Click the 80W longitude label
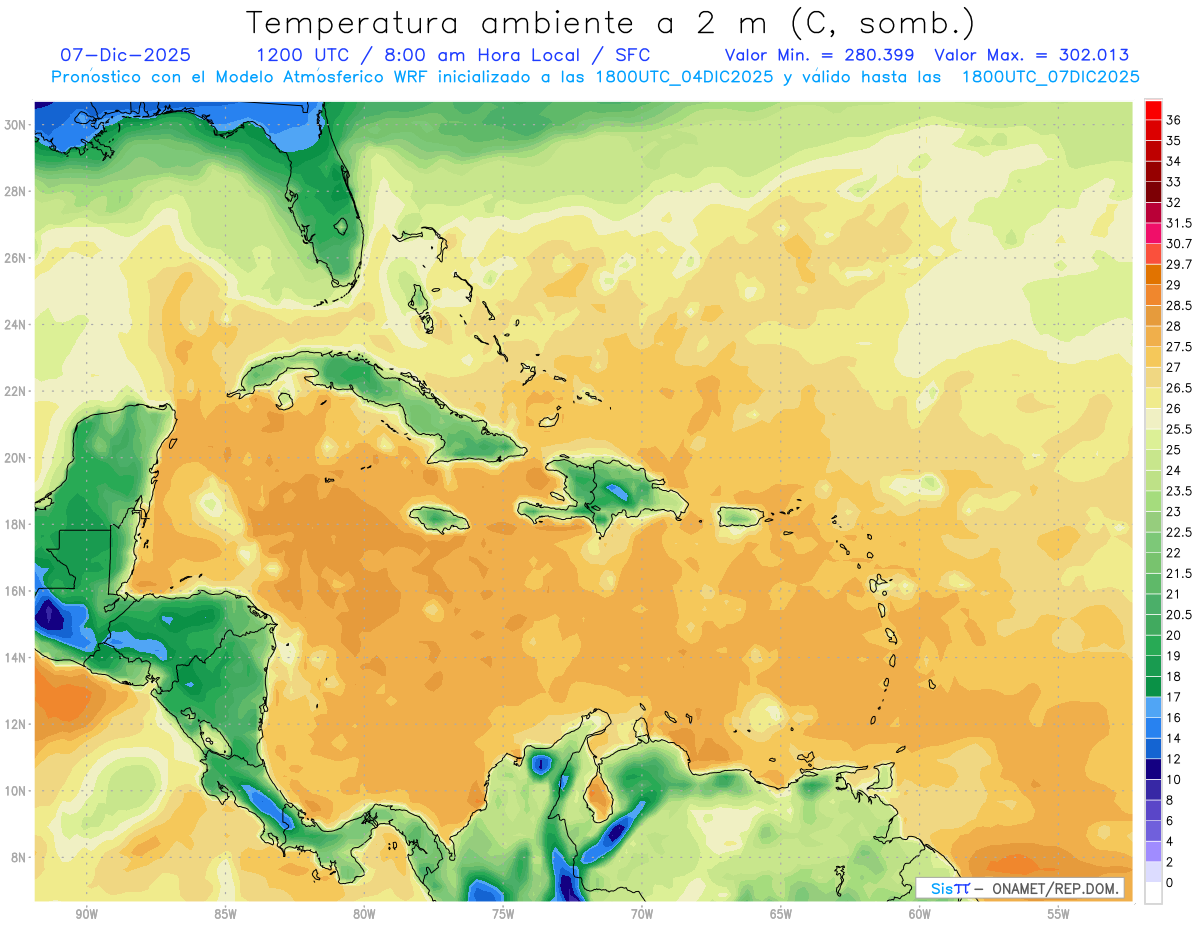 coord(364,914)
